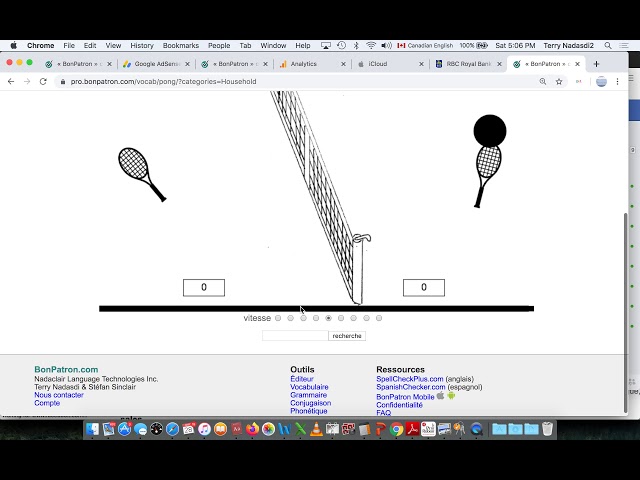
Task: Launch Finder from the dock
Action: coord(93,429)
